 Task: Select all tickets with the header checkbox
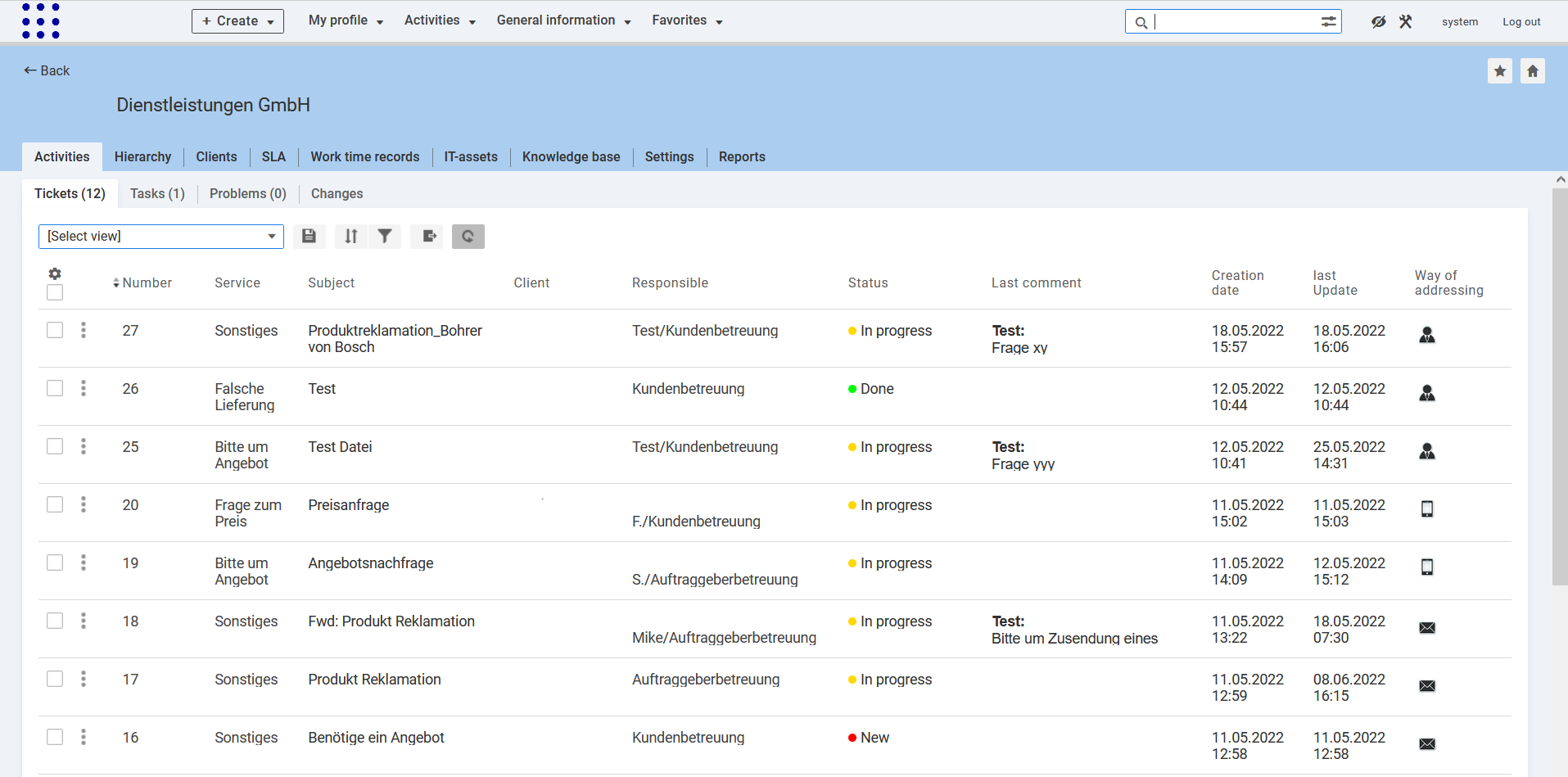(x=54, y=292)
